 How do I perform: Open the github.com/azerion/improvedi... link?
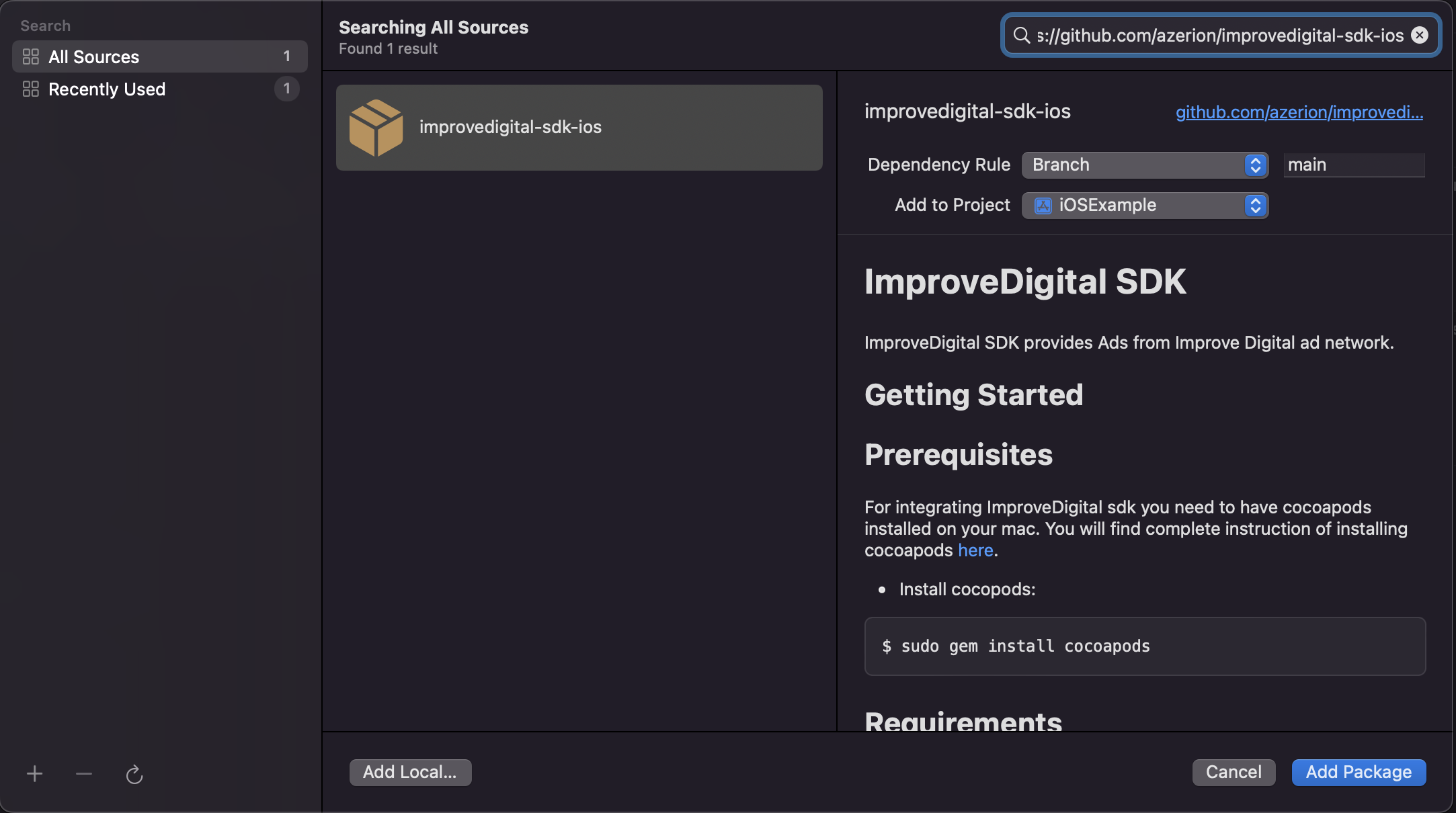1299,112
